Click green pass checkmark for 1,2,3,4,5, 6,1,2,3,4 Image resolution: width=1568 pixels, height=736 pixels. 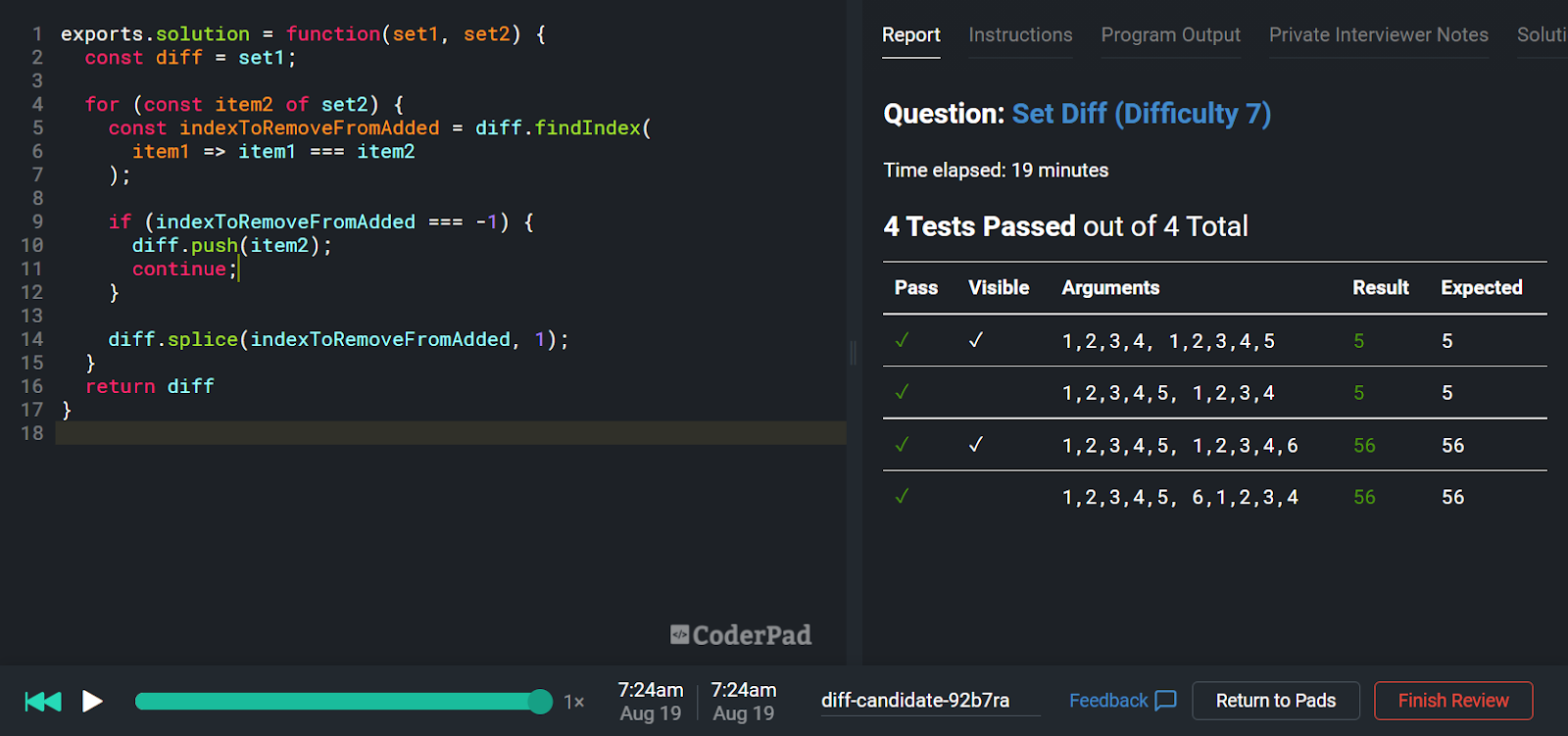point(902,497)
